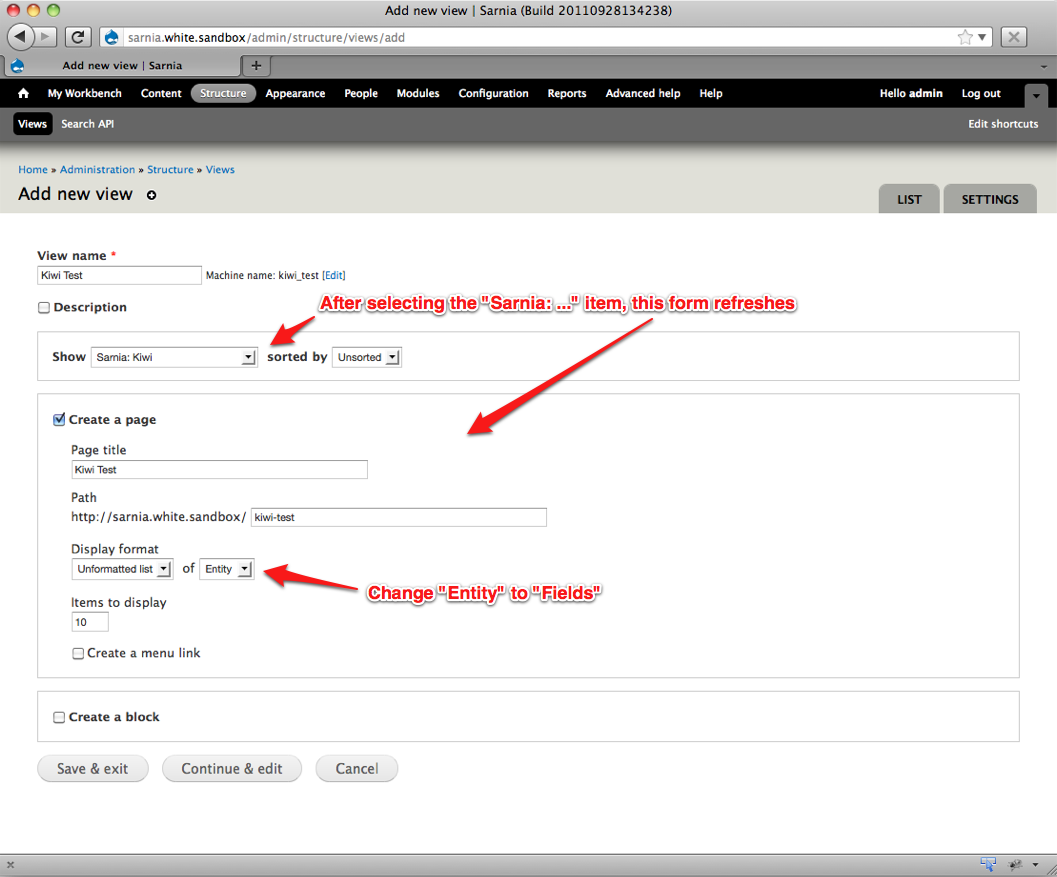Open a new tab with plus button

point(256,65)
